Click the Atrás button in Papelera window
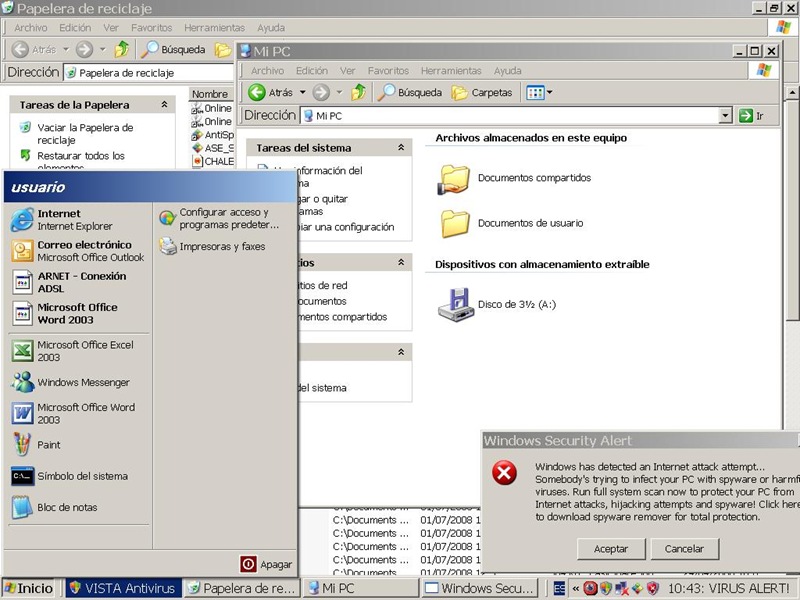800x600 pixels. click(x=34, y=49)
